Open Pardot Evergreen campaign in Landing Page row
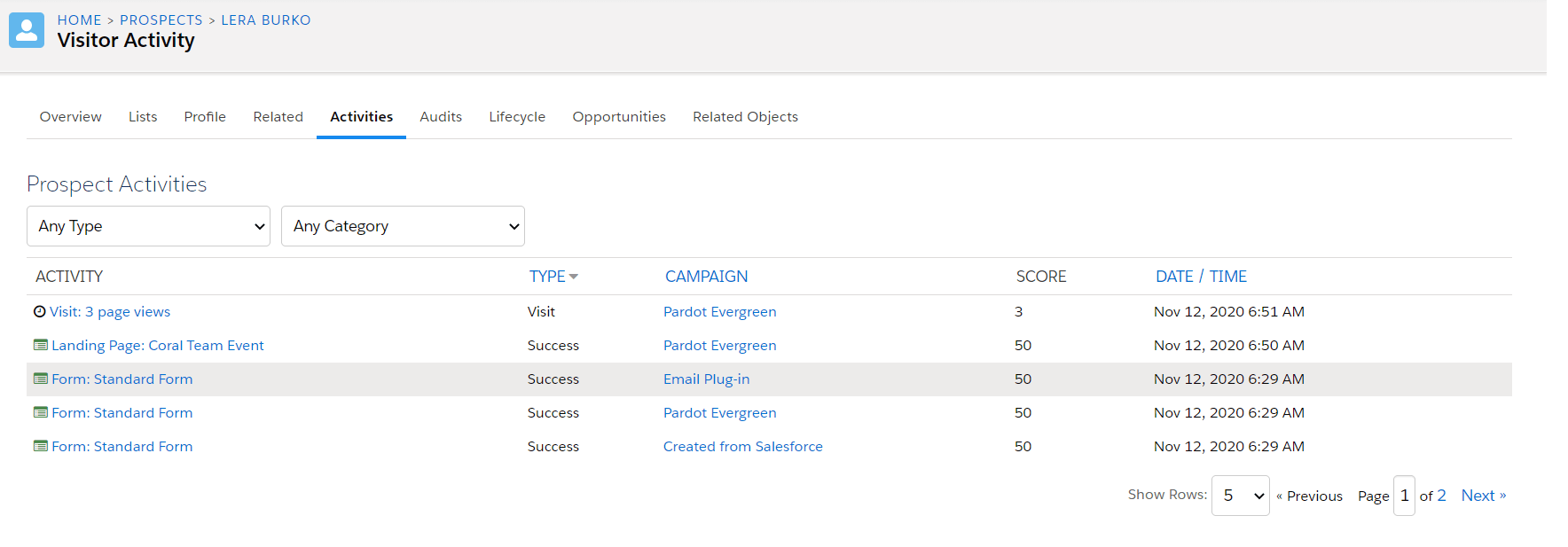The image size is (1568, 547). (720, 346)
